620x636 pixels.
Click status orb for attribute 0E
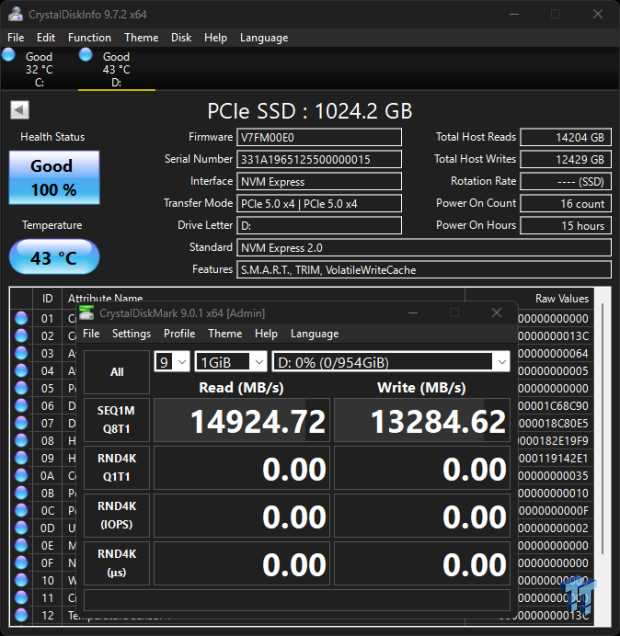(x=21, y=545)
